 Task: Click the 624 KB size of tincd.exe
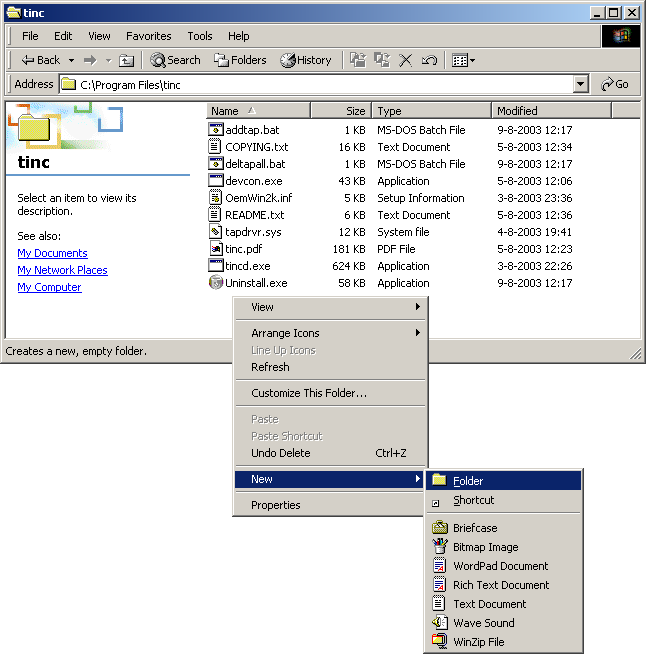tap(349, 266)
